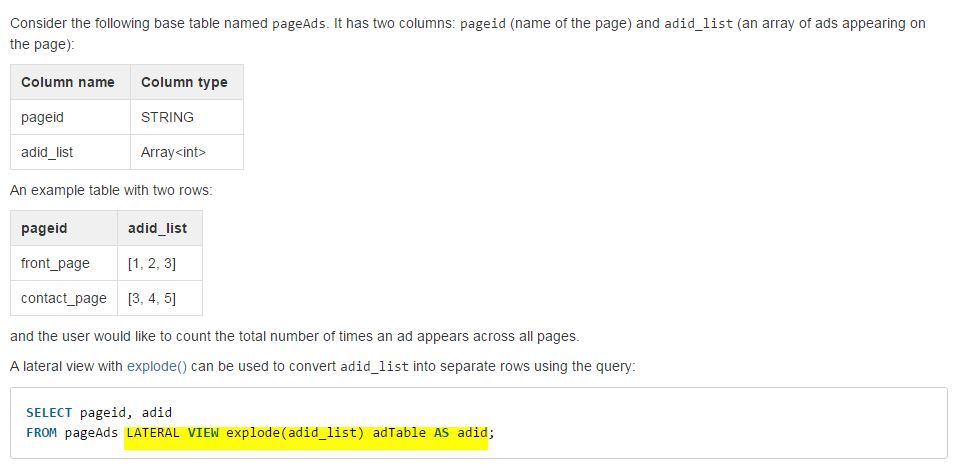Screen dimensions: 960x469
Task: Click the front_page table cell
Action: (x=55, y=263)
